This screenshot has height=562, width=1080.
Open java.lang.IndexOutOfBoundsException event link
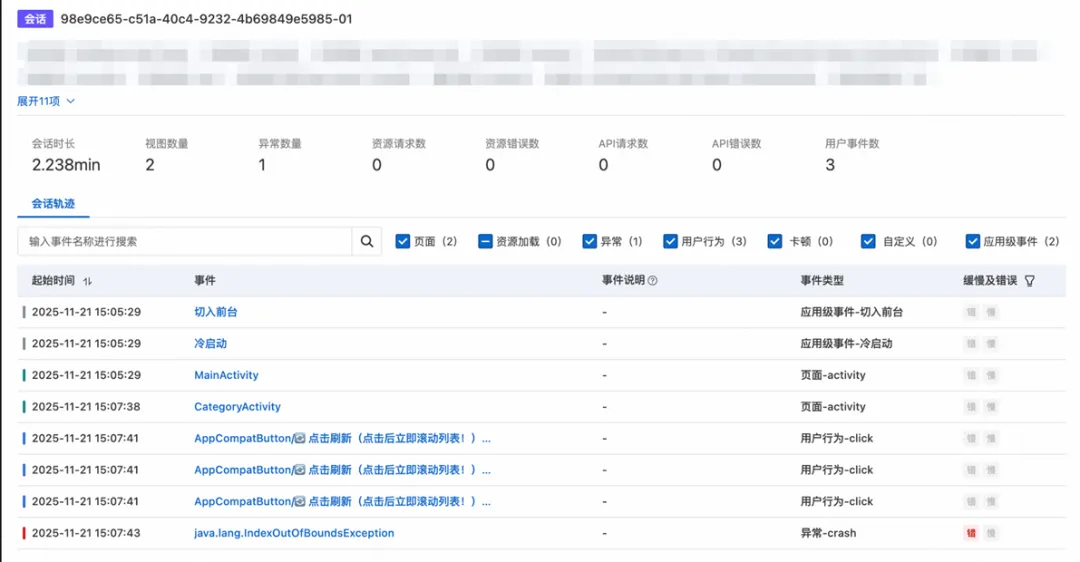[294, 533]
